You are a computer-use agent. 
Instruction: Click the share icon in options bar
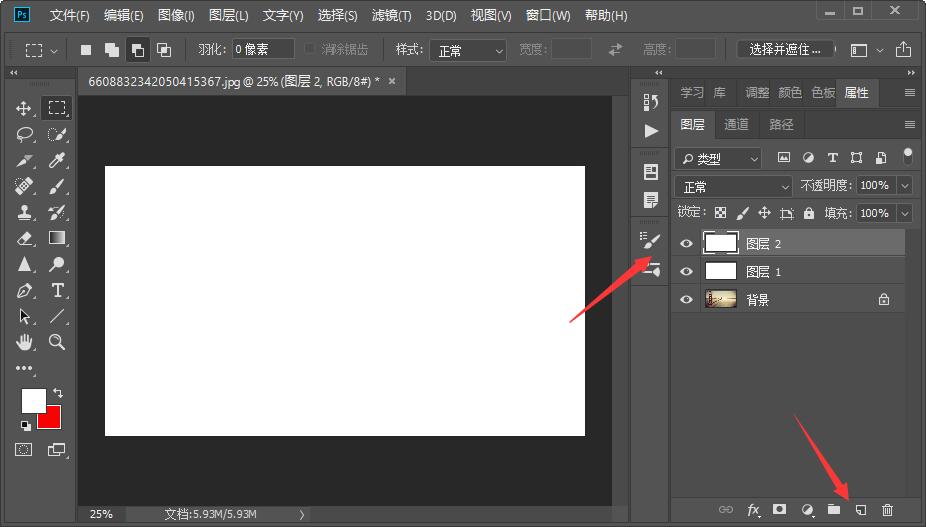(x=903, y=50)
